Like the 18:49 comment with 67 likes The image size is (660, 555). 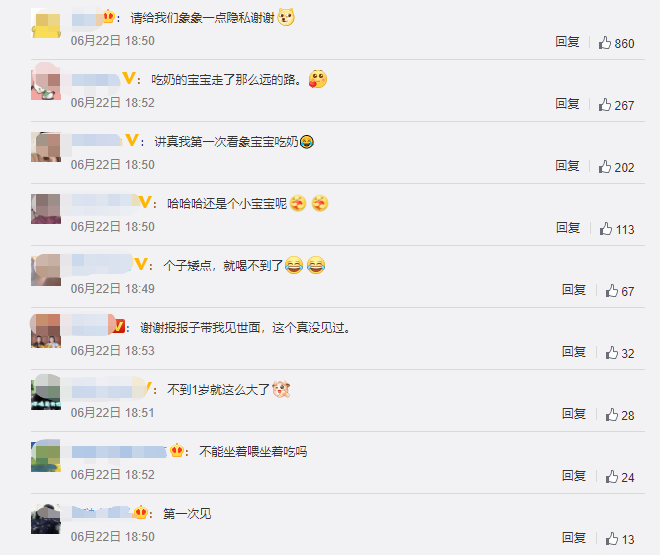point(612,290)
